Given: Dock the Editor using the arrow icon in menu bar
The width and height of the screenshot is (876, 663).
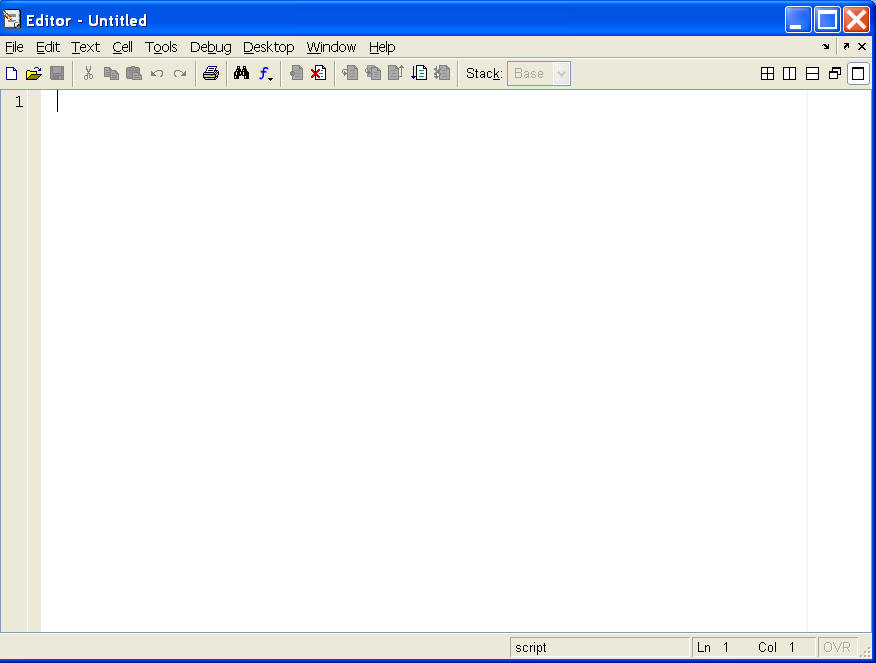Looking at the screenshot, I should [x=826, y=47].
